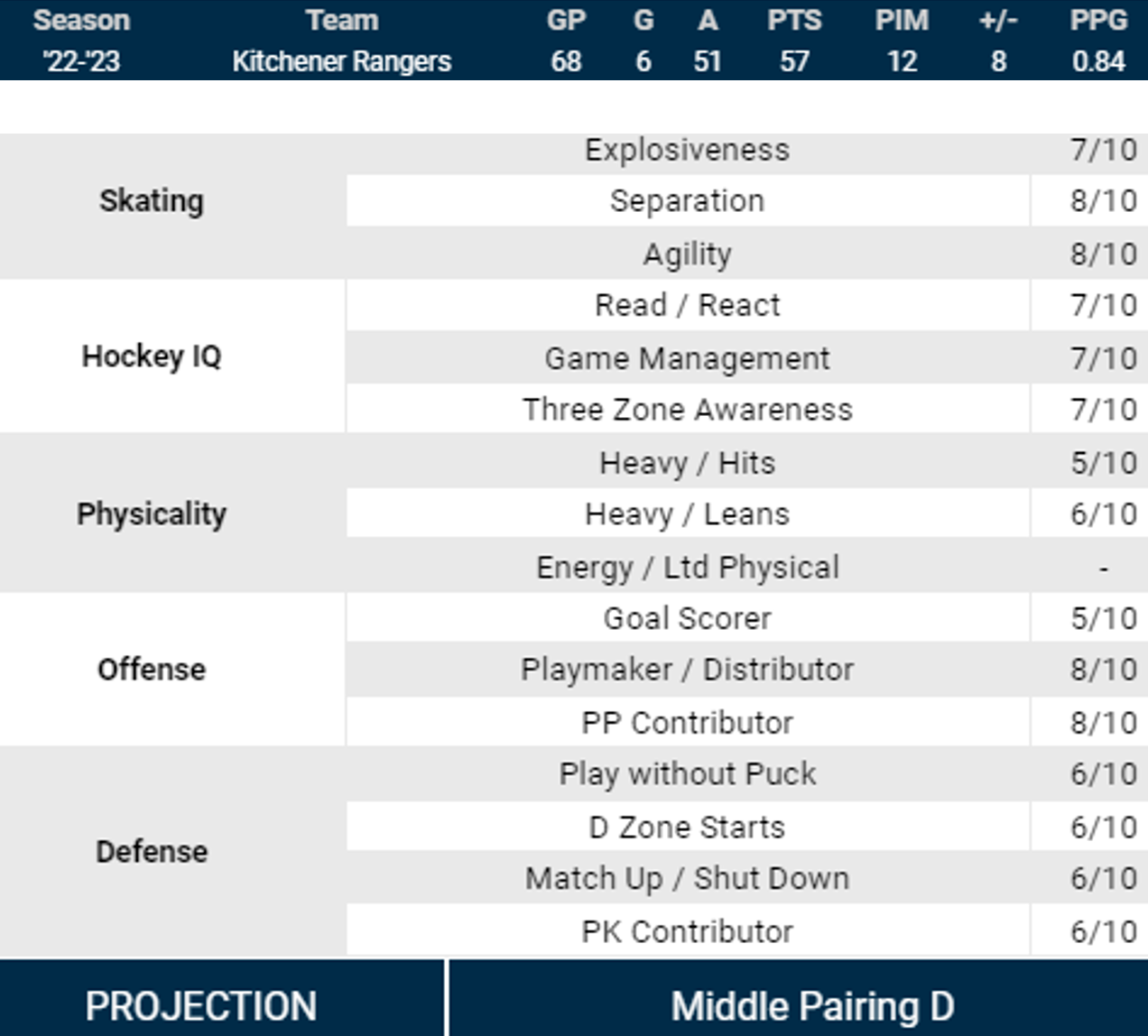The width and height of the screenshot is (1148, 1036).
Task: Click the Season column header
Action: tap(81, 20)
